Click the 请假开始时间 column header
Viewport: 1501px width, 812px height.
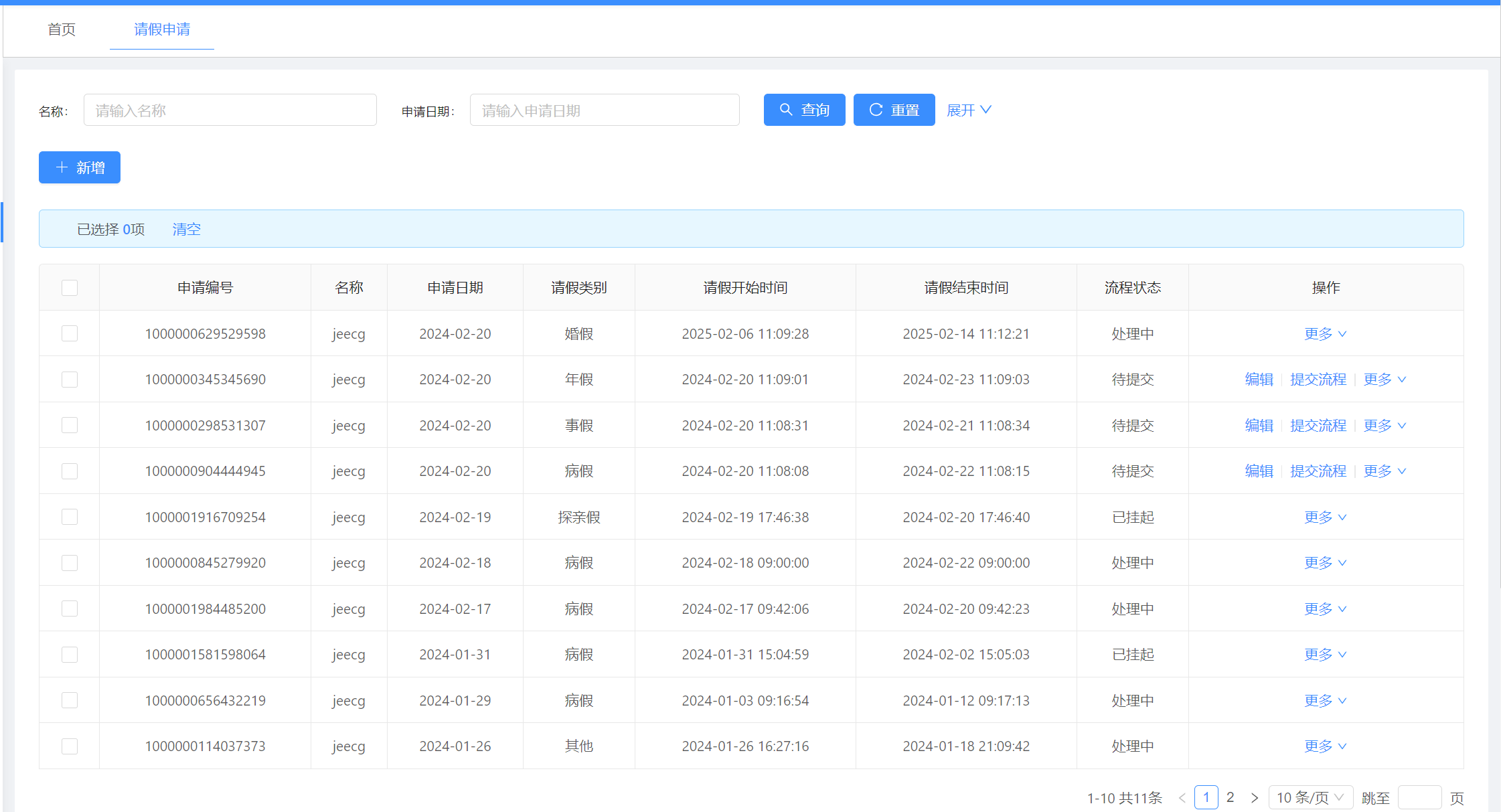point(745,288)
